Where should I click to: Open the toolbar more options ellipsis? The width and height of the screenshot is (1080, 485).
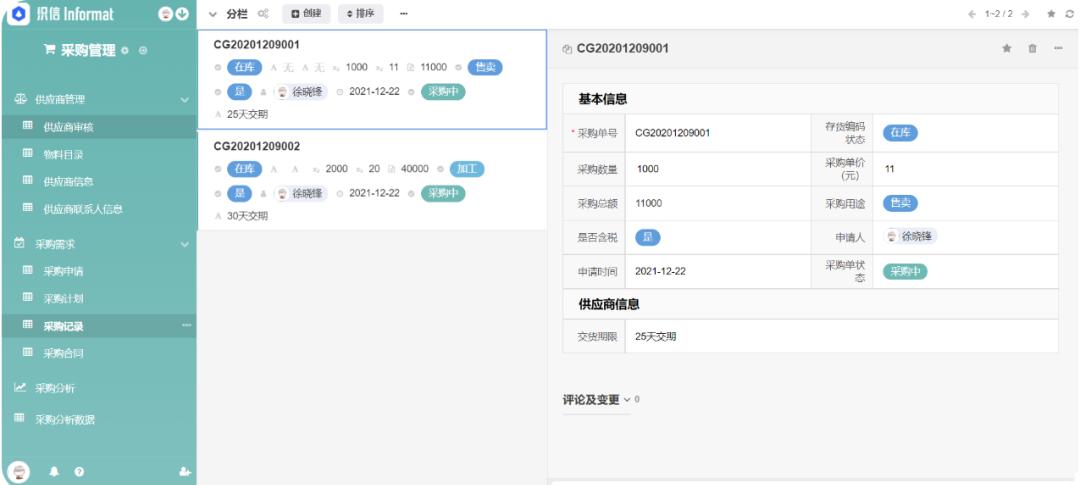pos(404,14)
